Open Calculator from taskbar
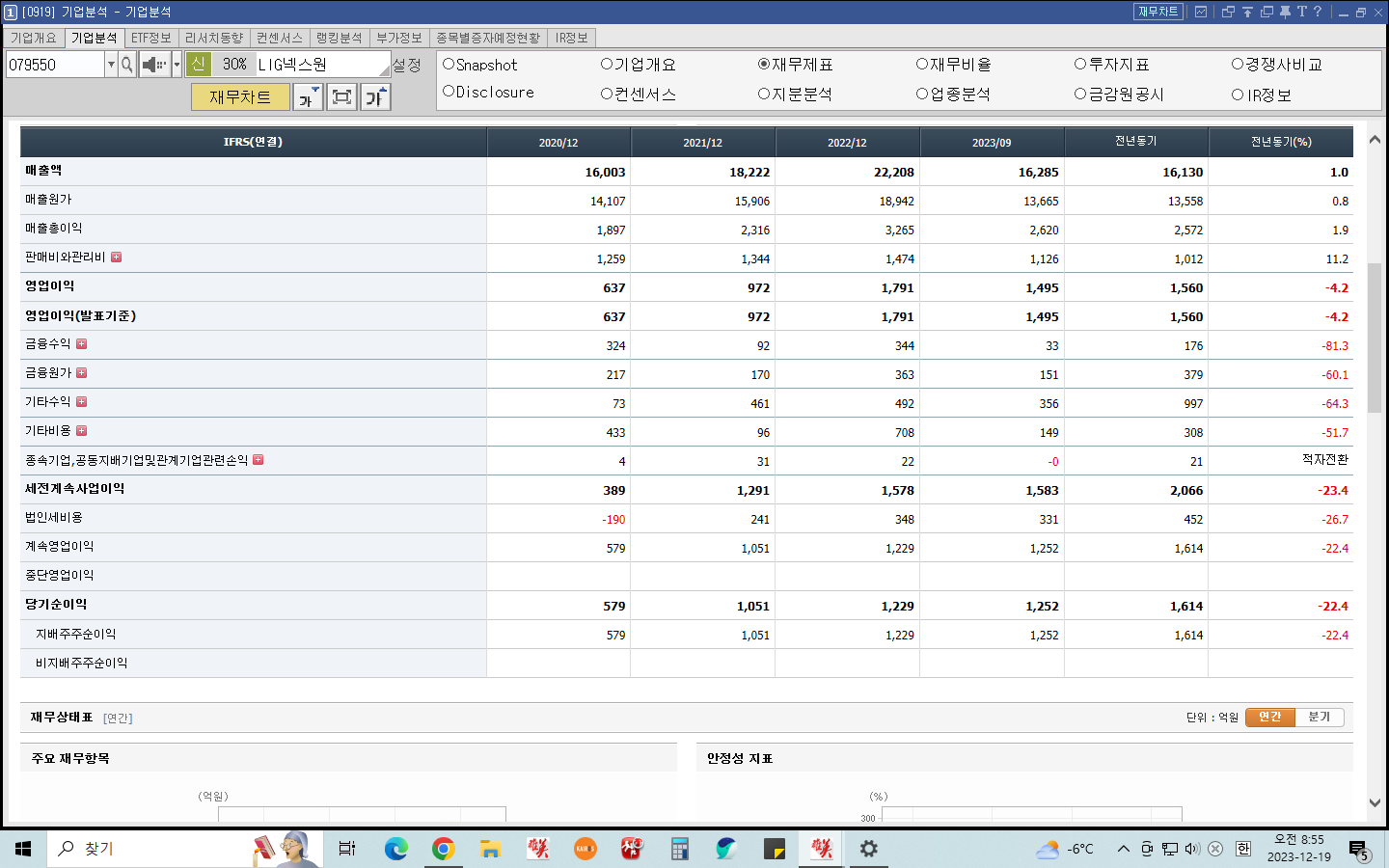Screen dimensions: 1389x868 tap(679, 849)
